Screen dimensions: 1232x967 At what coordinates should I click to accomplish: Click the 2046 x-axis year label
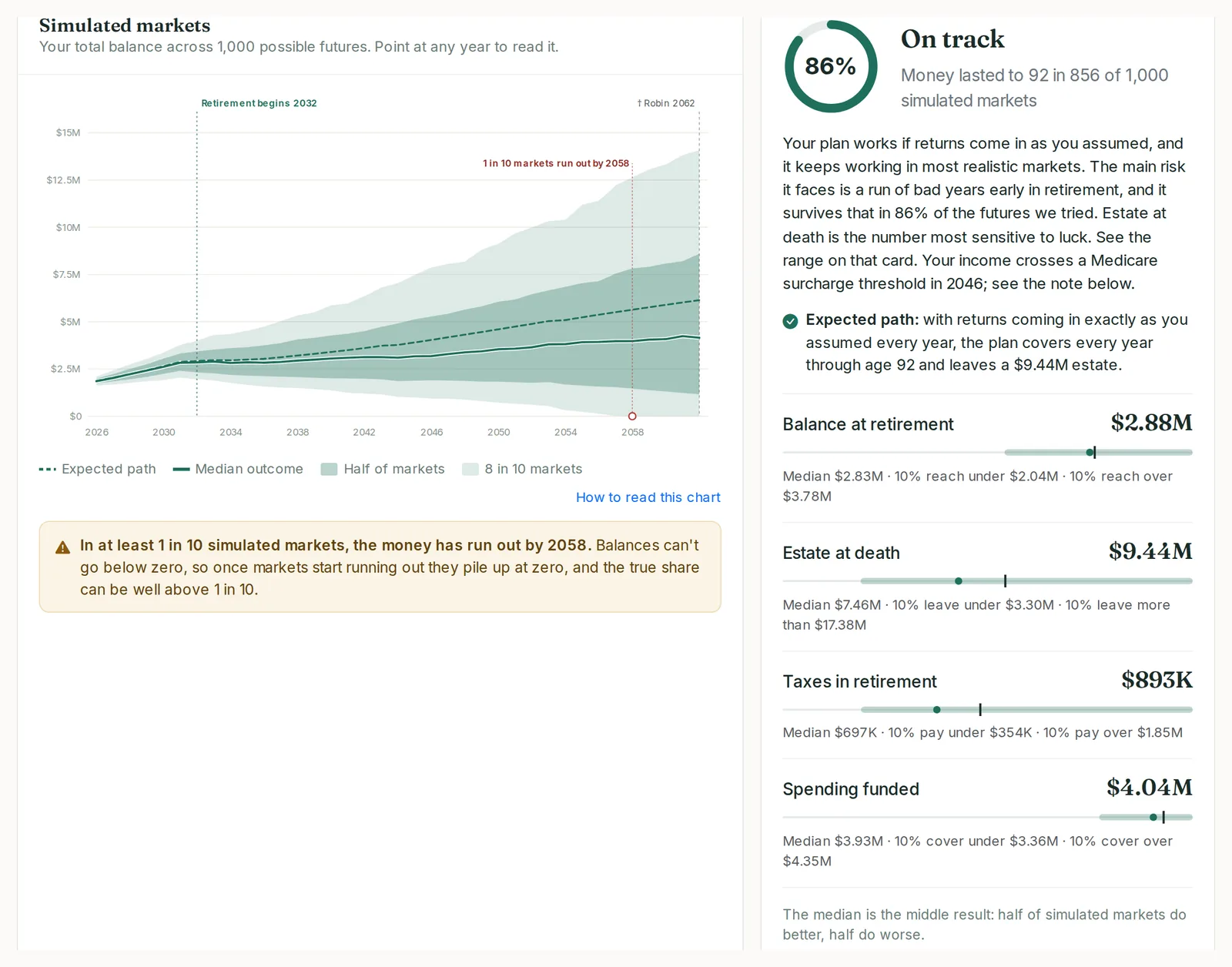click(431, 432)
